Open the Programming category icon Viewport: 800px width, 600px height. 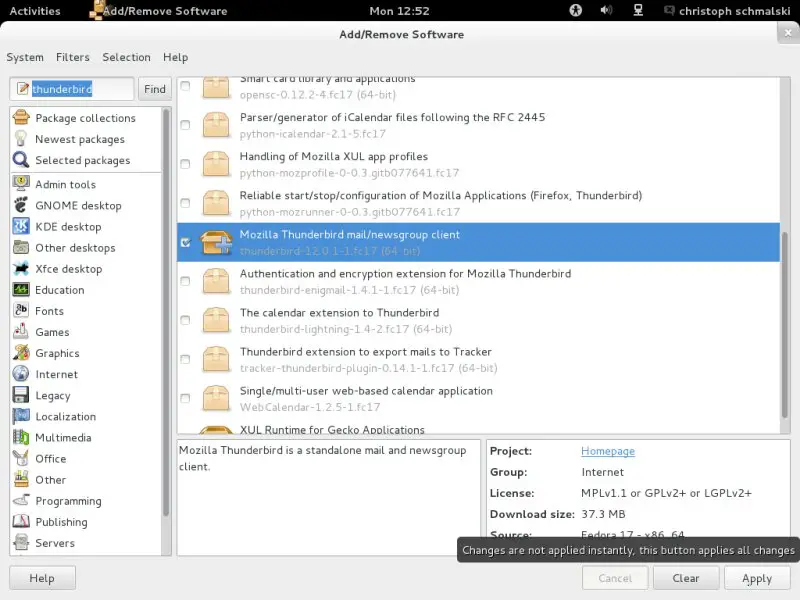pos(21,500)
